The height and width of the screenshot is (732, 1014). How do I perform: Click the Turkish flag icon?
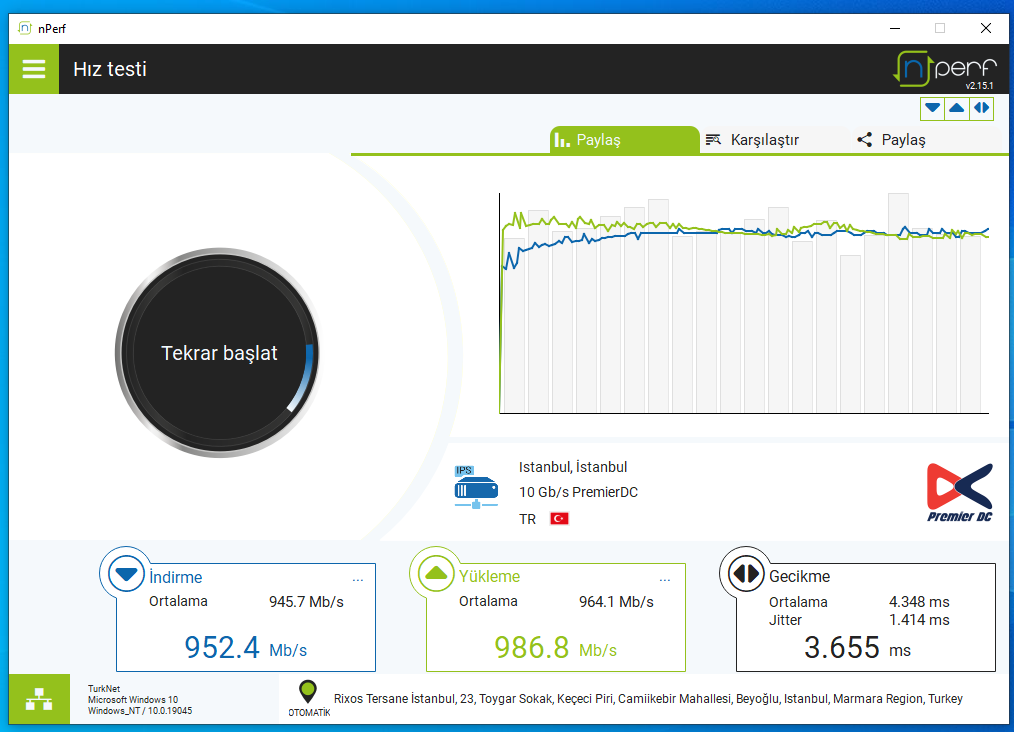(x=559, y=519)
